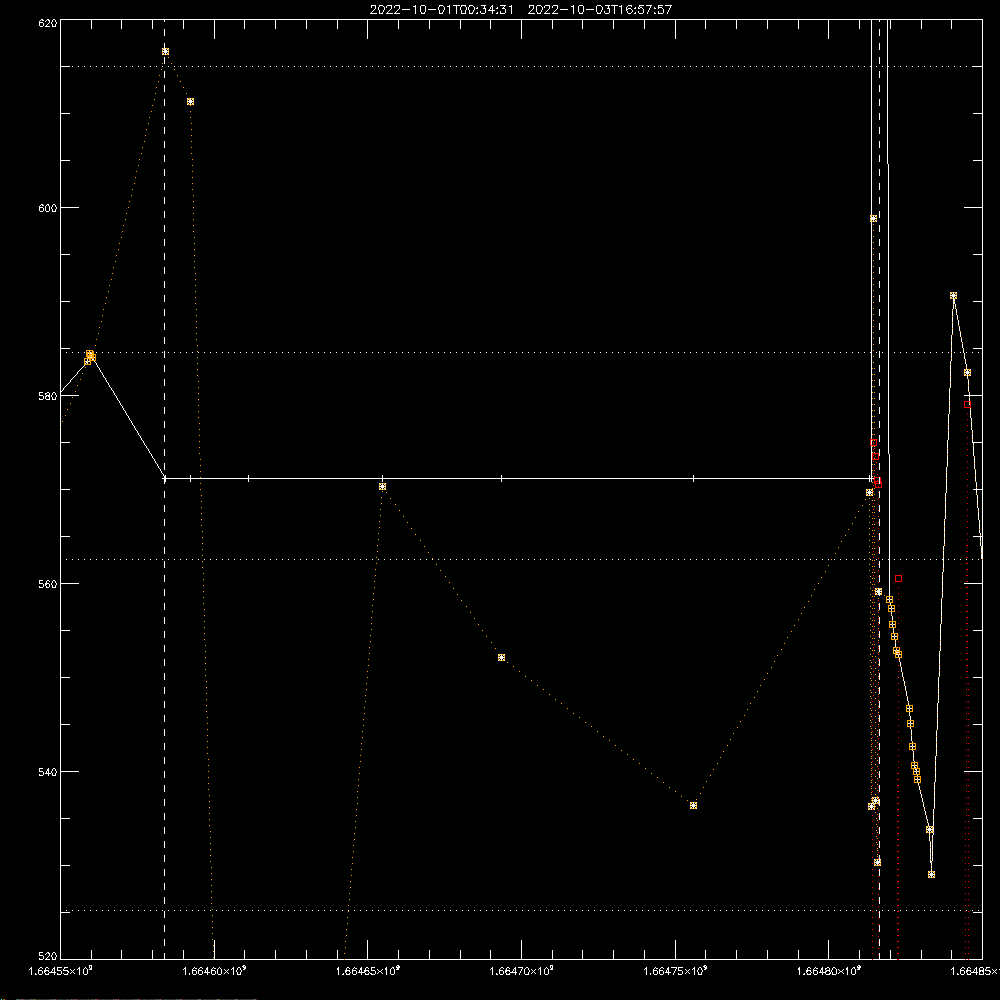This screenshot has width=1000, height=1000.
Task: Select the data point near 582 right of the 590 peak
Action: [967, 373]
